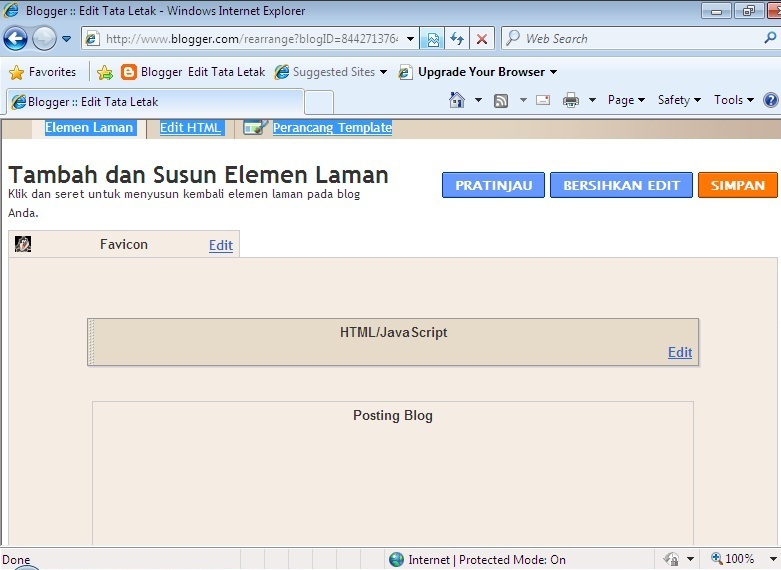Open the Safety menu
This screenshot has width=781, height=570.
(x=679, y=100)
